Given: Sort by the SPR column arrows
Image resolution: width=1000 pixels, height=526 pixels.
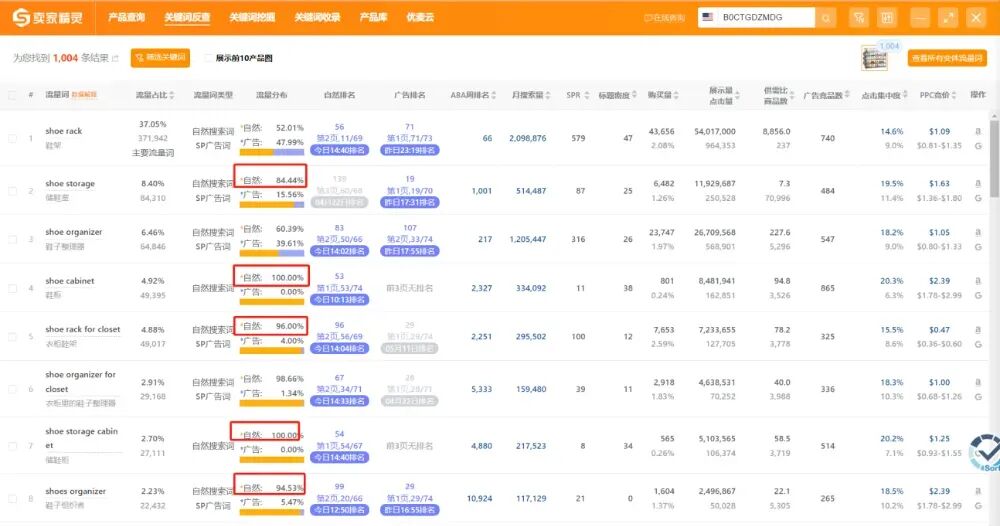Looking at the screenshot, I should (x=587, y=95).
